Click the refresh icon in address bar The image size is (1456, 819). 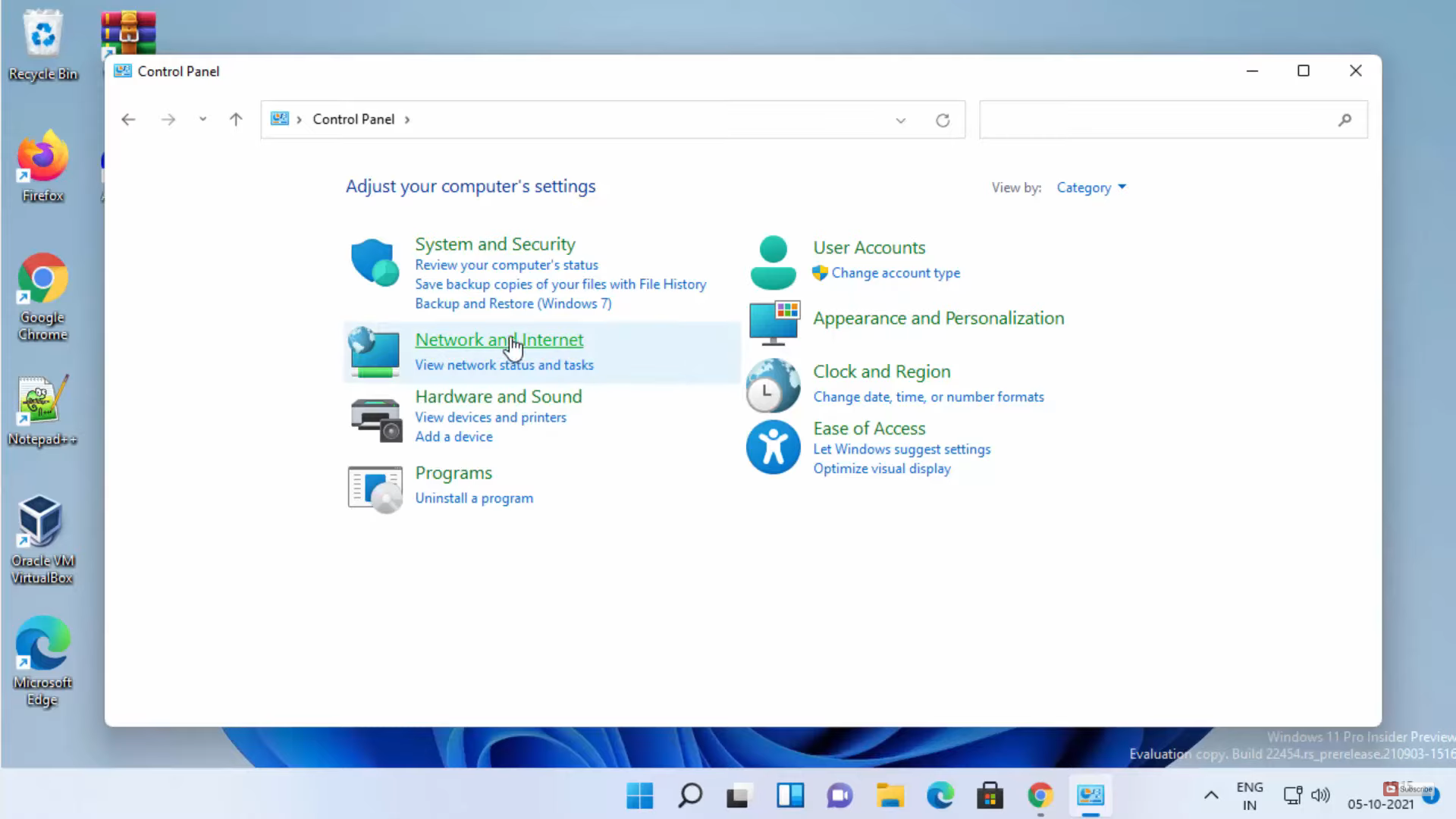(x=943, y=121)
